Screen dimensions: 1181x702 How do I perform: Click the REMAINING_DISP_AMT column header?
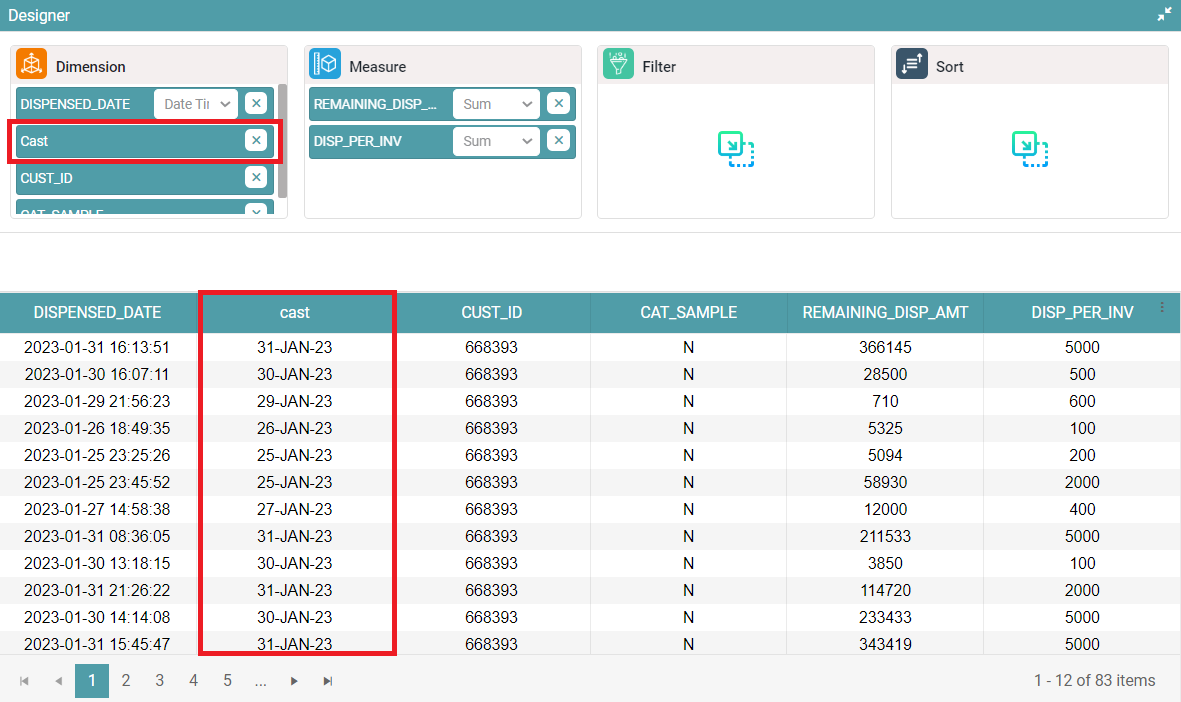(x=885, y=312)
